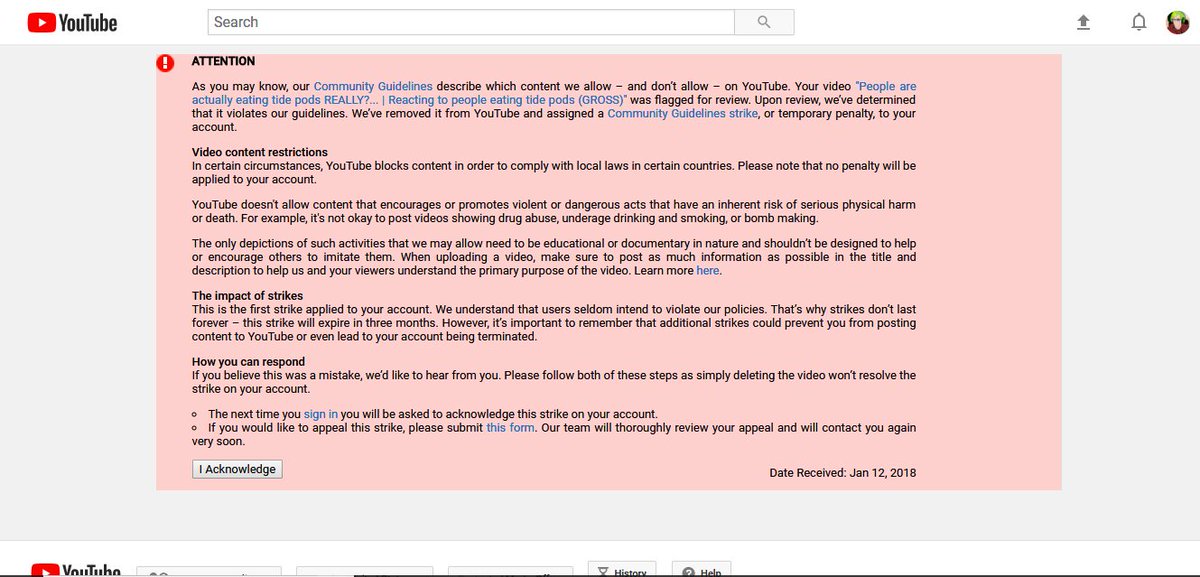Open the notifications bell
This screenshot has width=1200, height=577.
tap(1138, 22)
